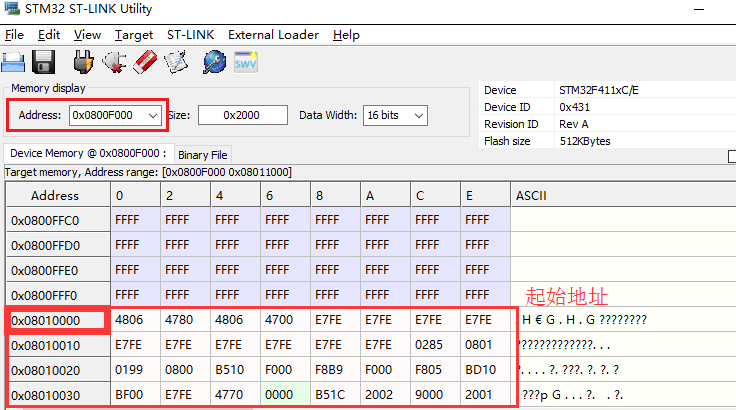This screenshot has width=736, height=410.
Task: Click the Flash size value 512KBytes
Action: click(x=585, y=141)
